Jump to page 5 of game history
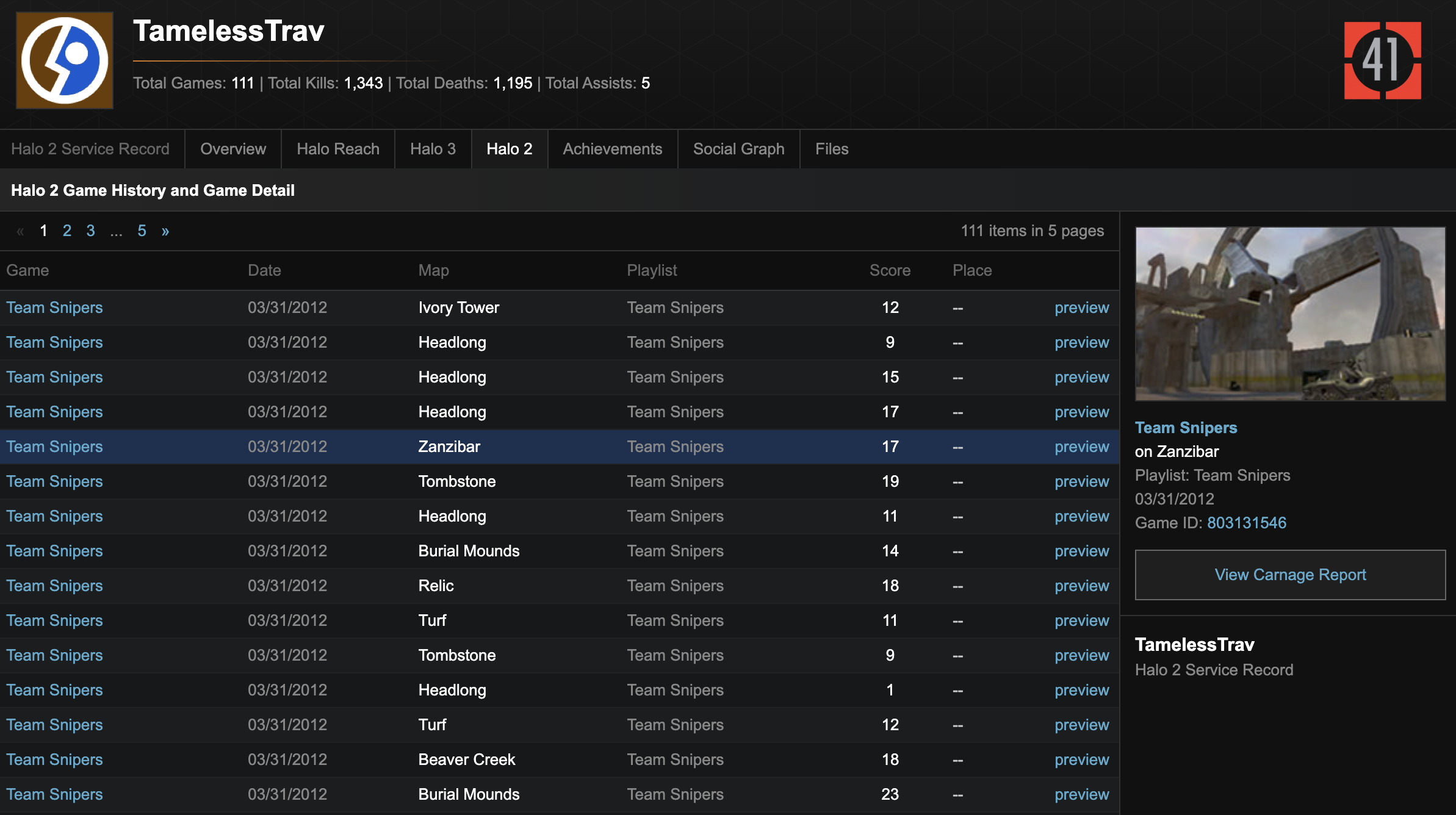Screen dimensions: 1456x815 click(x=142, y=231)
